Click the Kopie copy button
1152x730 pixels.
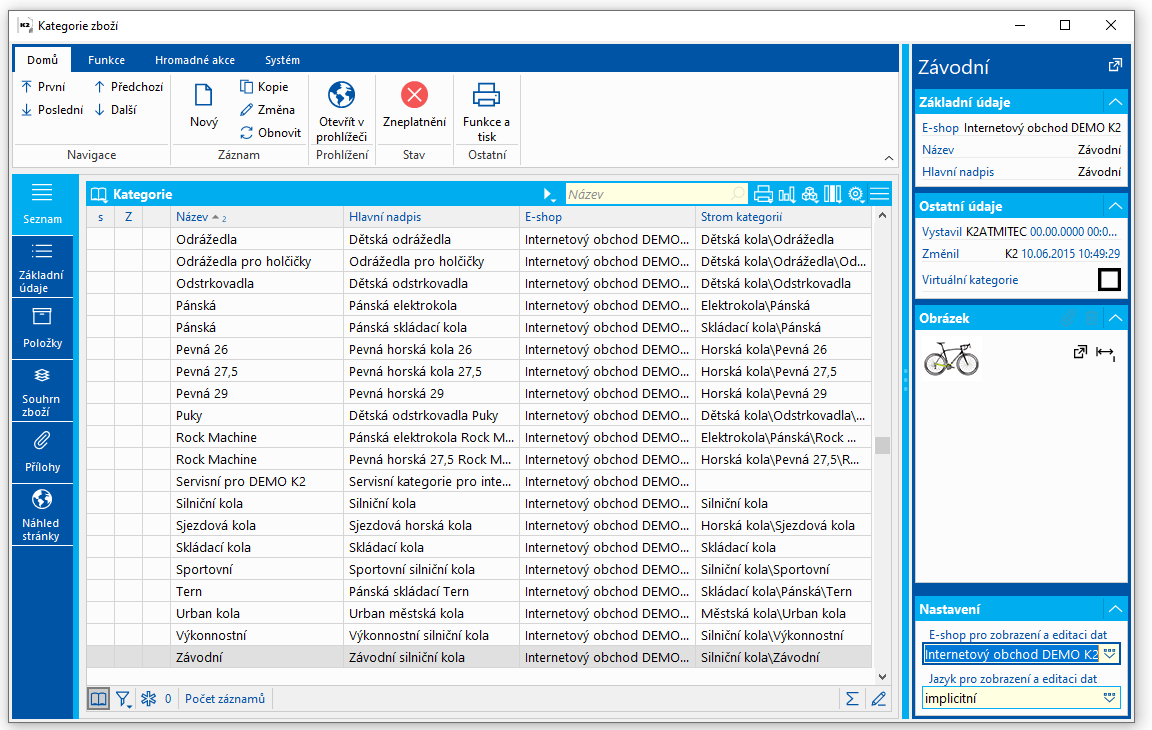pos(264,87)
